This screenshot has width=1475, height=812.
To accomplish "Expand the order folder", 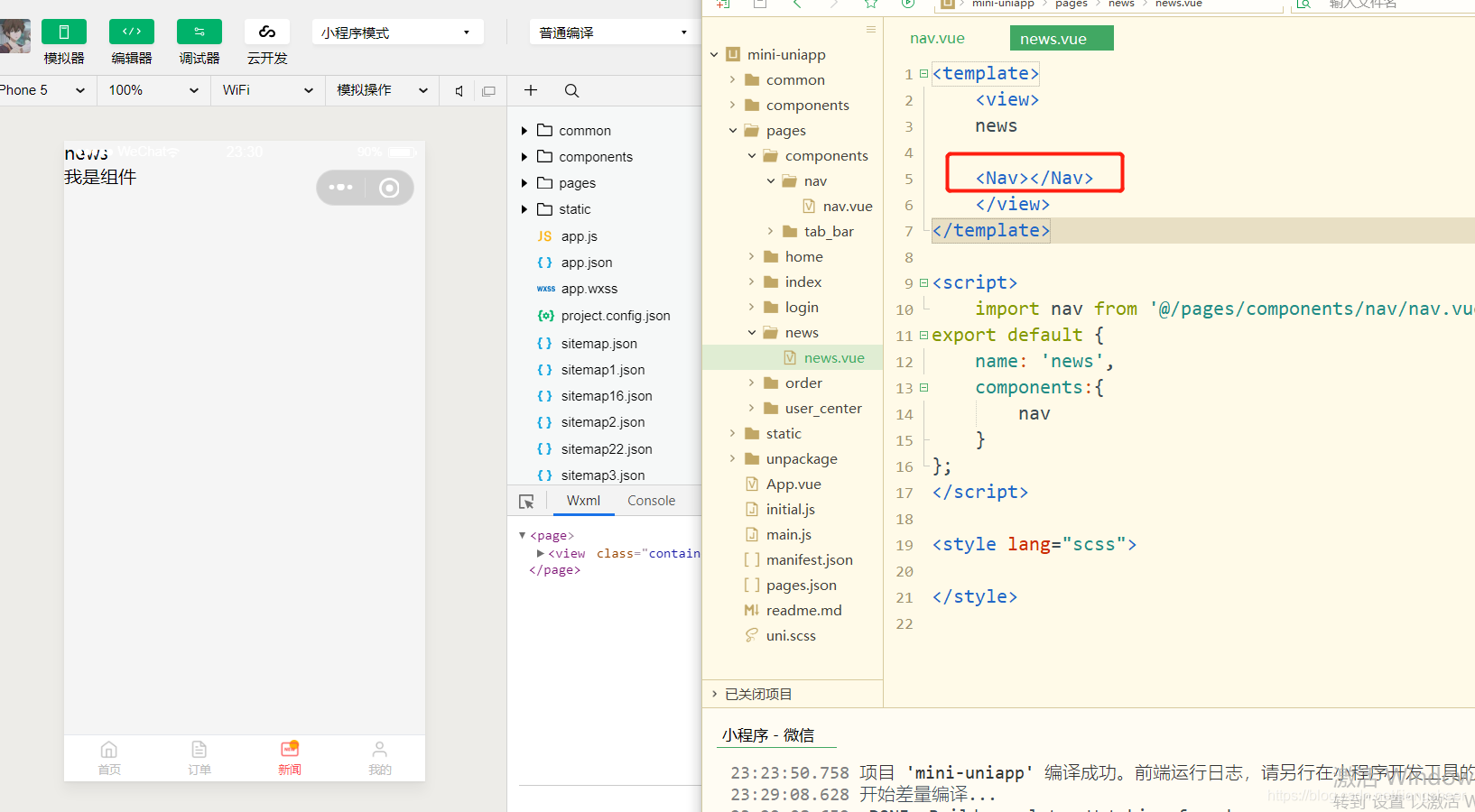I will pyautogui.click(x=751, y=383).
